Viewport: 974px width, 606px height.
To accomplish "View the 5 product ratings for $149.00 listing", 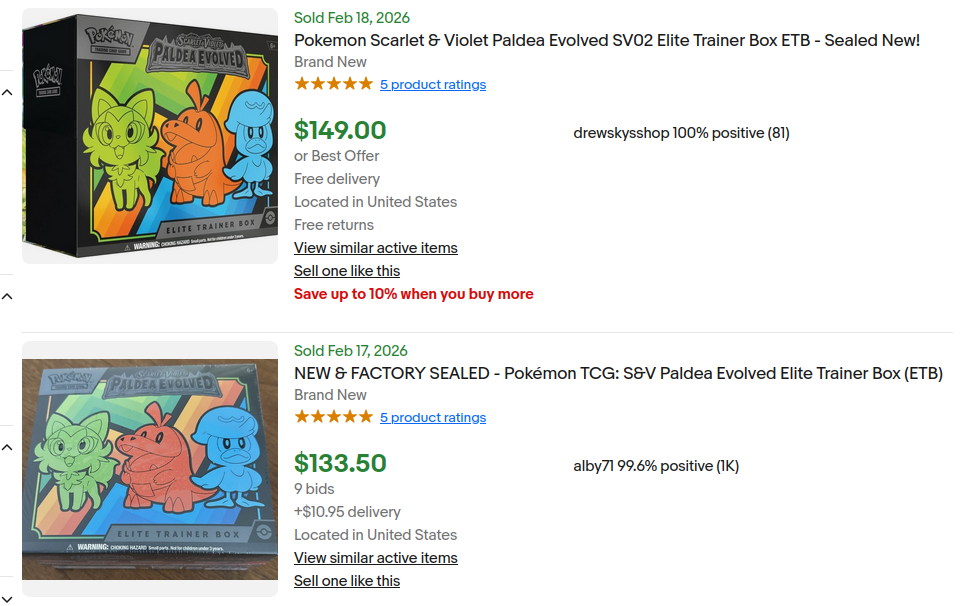I will pos(433,85).
